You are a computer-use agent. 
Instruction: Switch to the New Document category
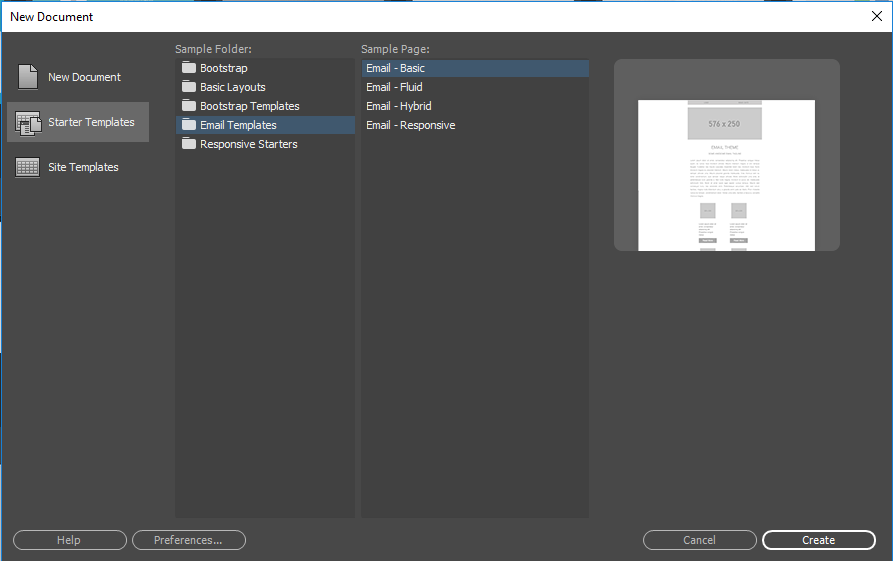pos(84,77)
